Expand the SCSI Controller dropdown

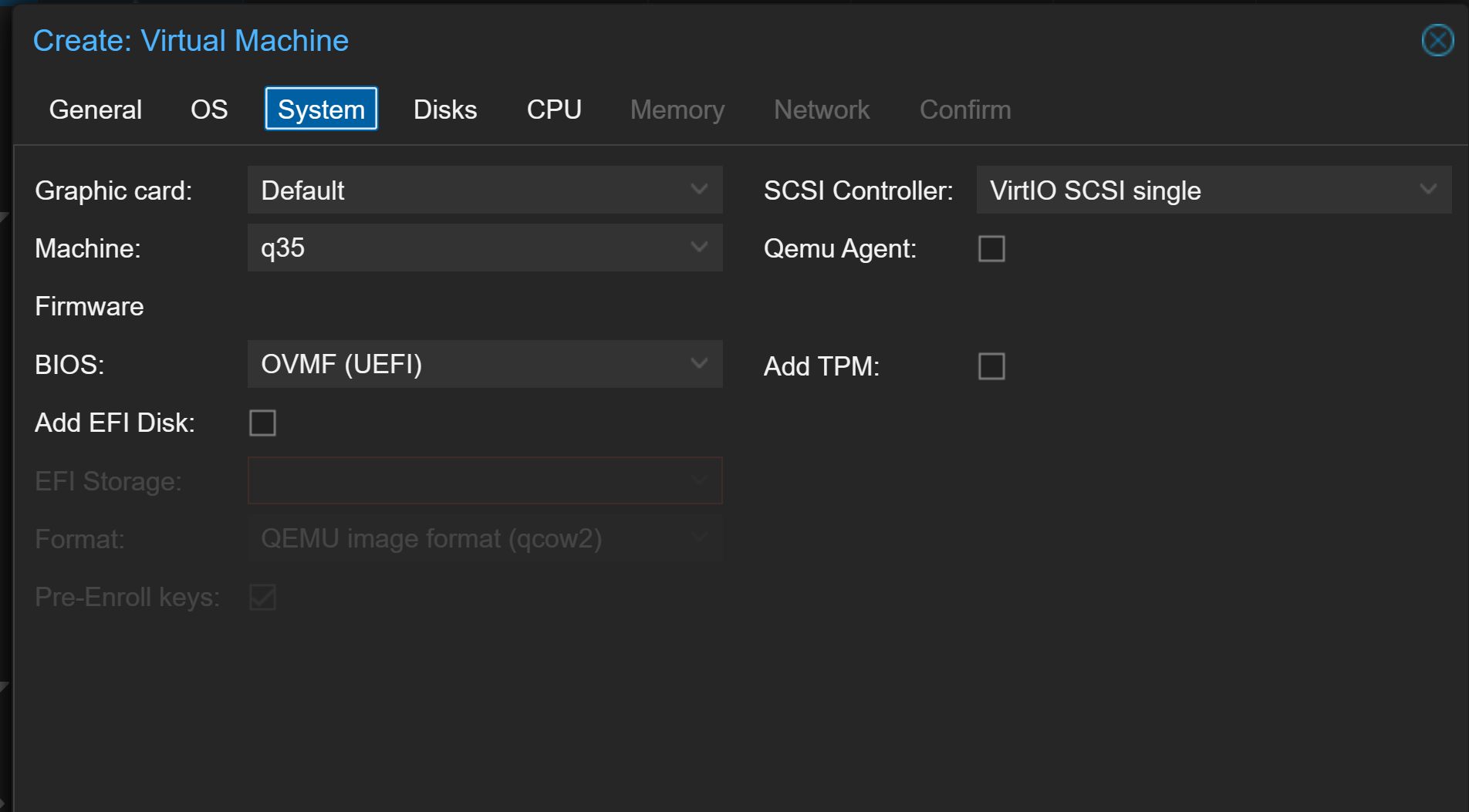tap(1213, 190)
